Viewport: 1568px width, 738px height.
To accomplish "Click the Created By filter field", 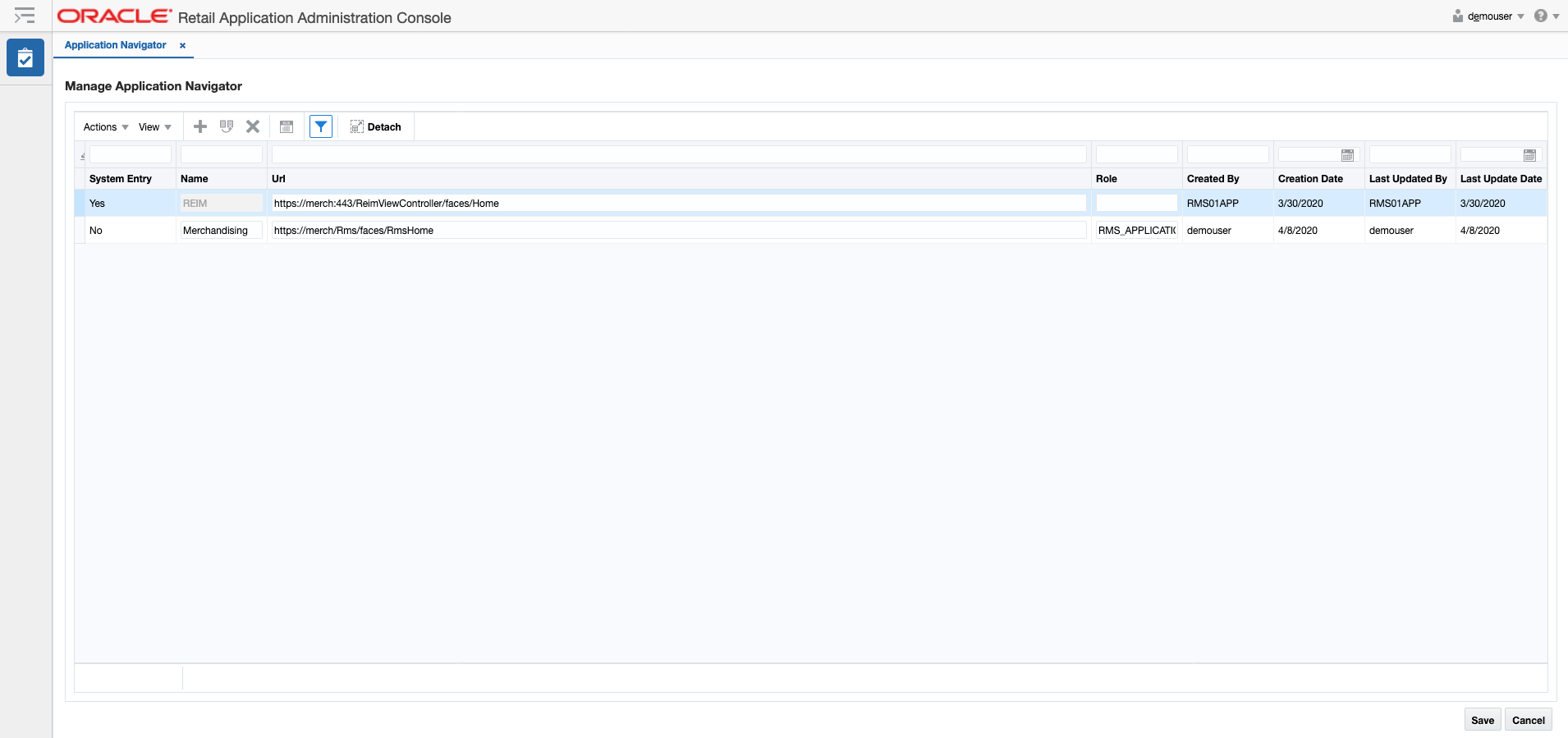I will point(1228,154).
